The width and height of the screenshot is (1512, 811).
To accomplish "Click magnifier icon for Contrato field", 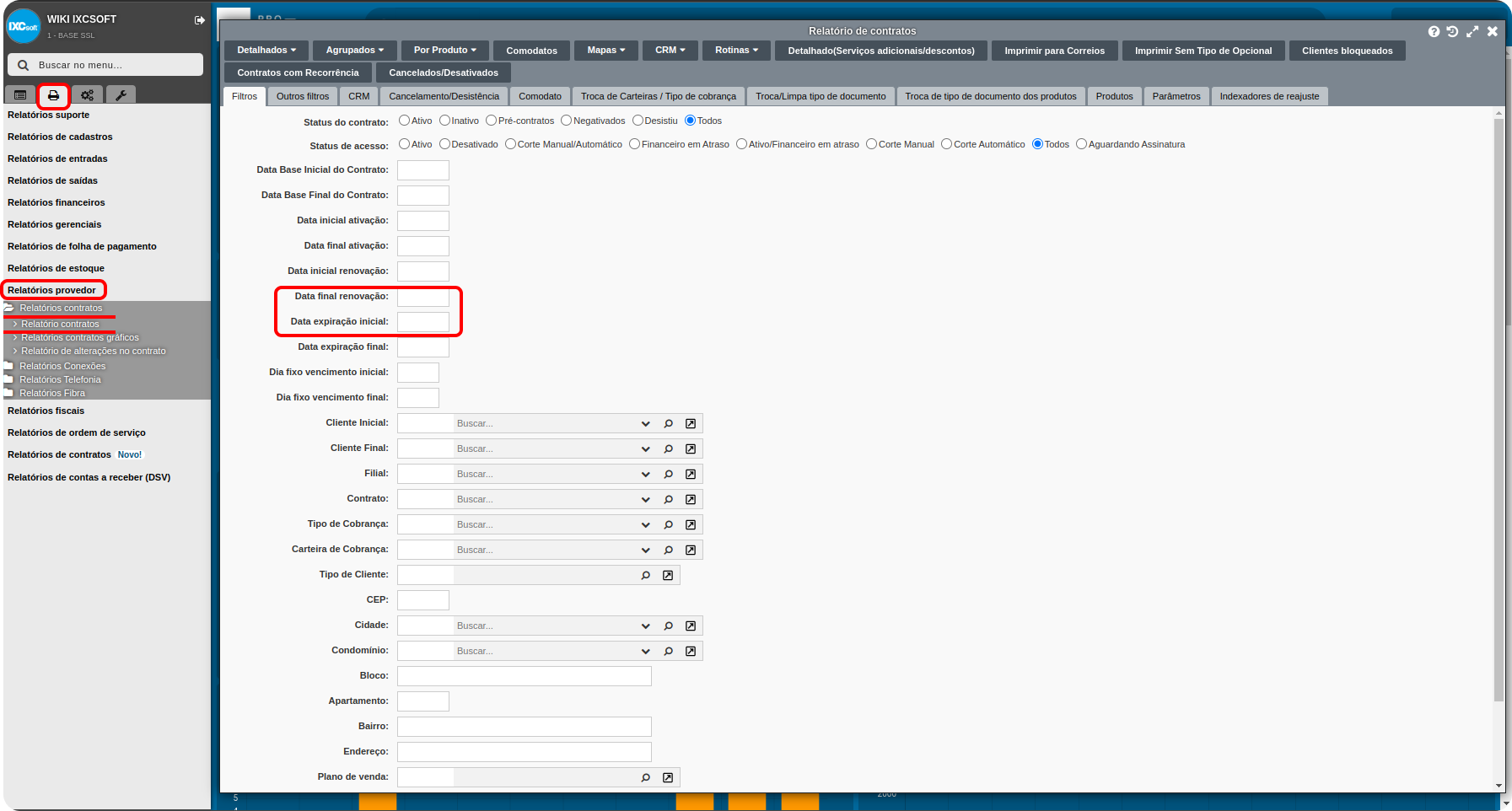I will [668, 499].
